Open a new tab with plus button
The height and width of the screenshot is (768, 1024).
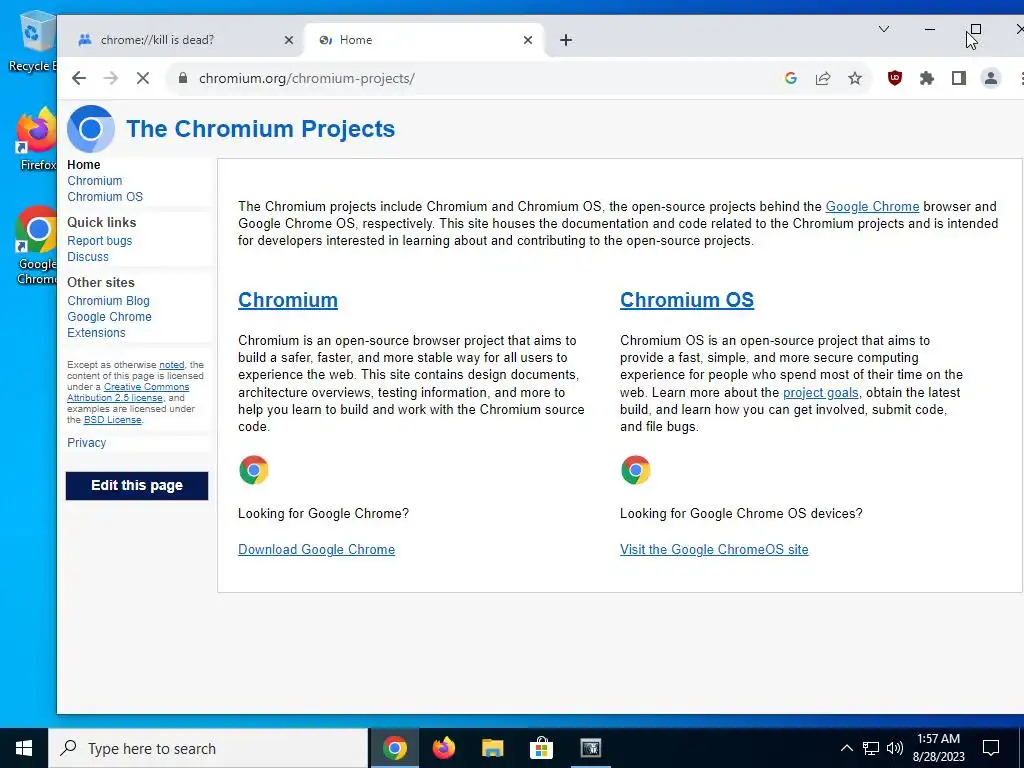(x=566, y=40)
